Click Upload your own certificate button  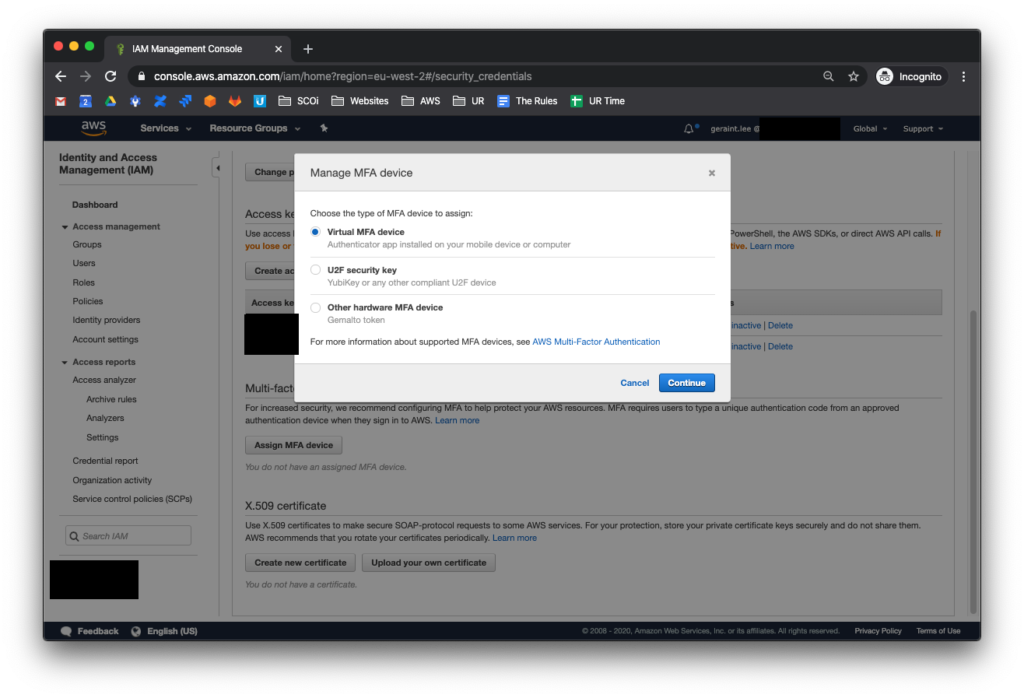(428, 563)
